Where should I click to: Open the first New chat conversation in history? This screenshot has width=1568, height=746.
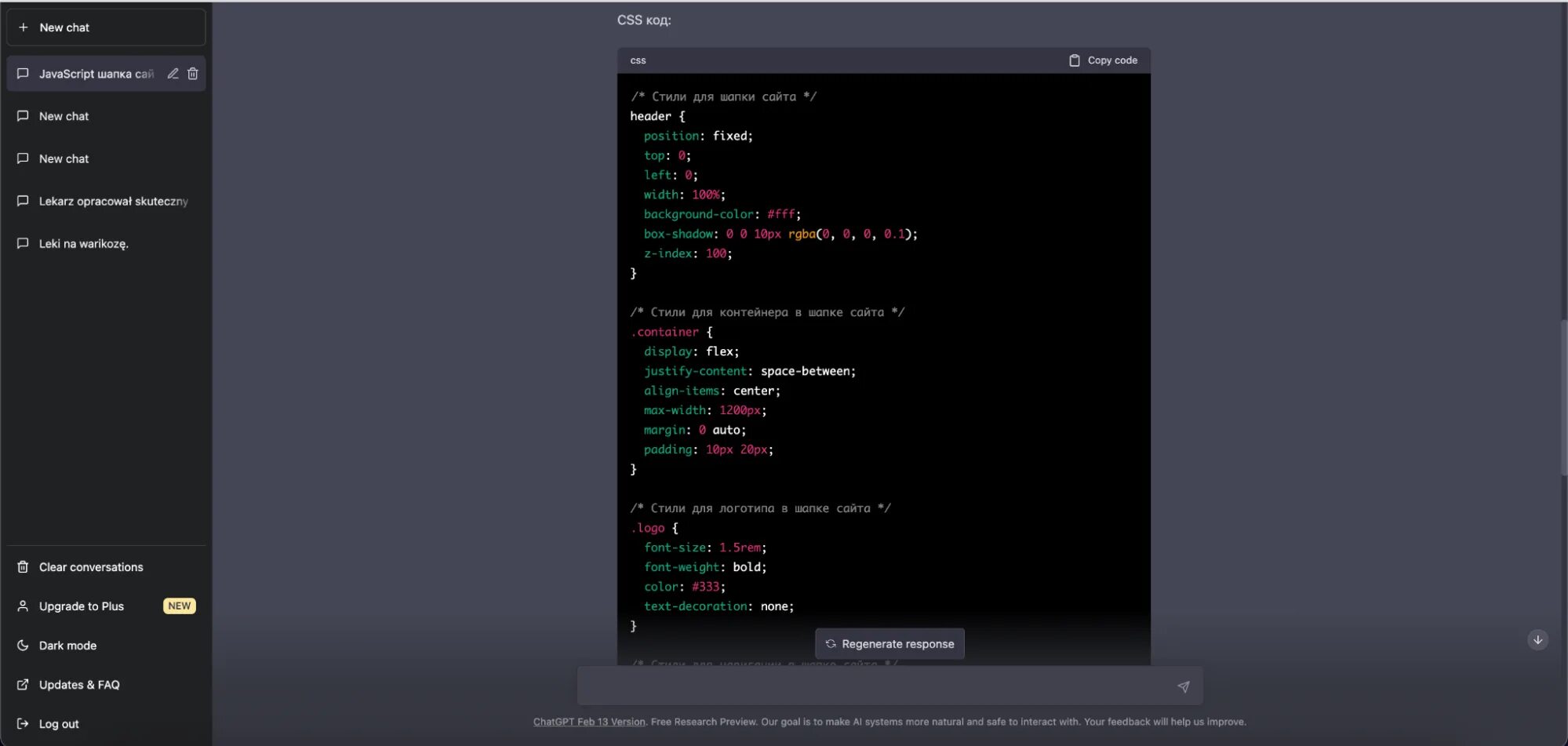coord(106,116)
